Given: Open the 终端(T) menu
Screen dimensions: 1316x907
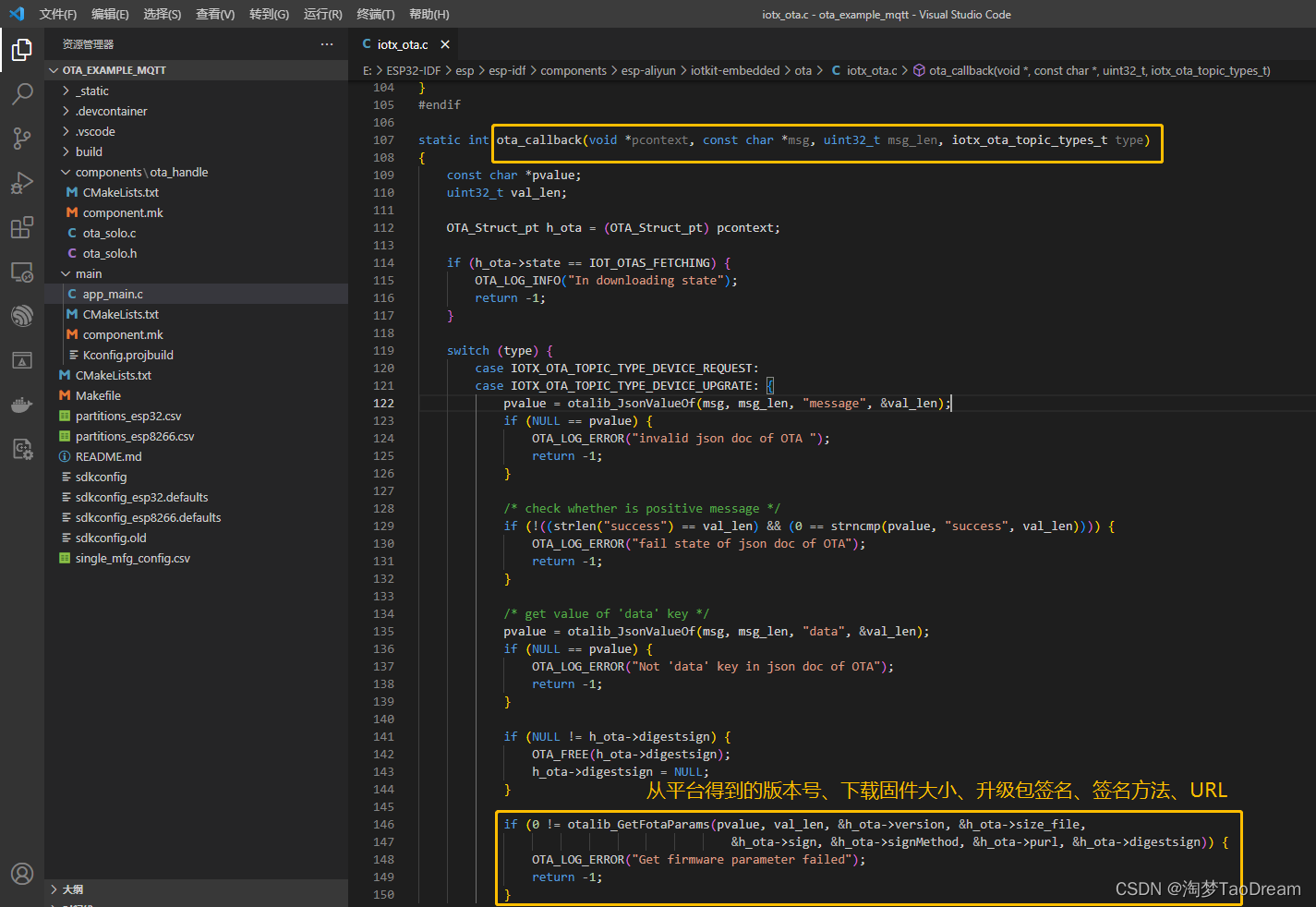Looking at the screenshot, I should (375, 14).
